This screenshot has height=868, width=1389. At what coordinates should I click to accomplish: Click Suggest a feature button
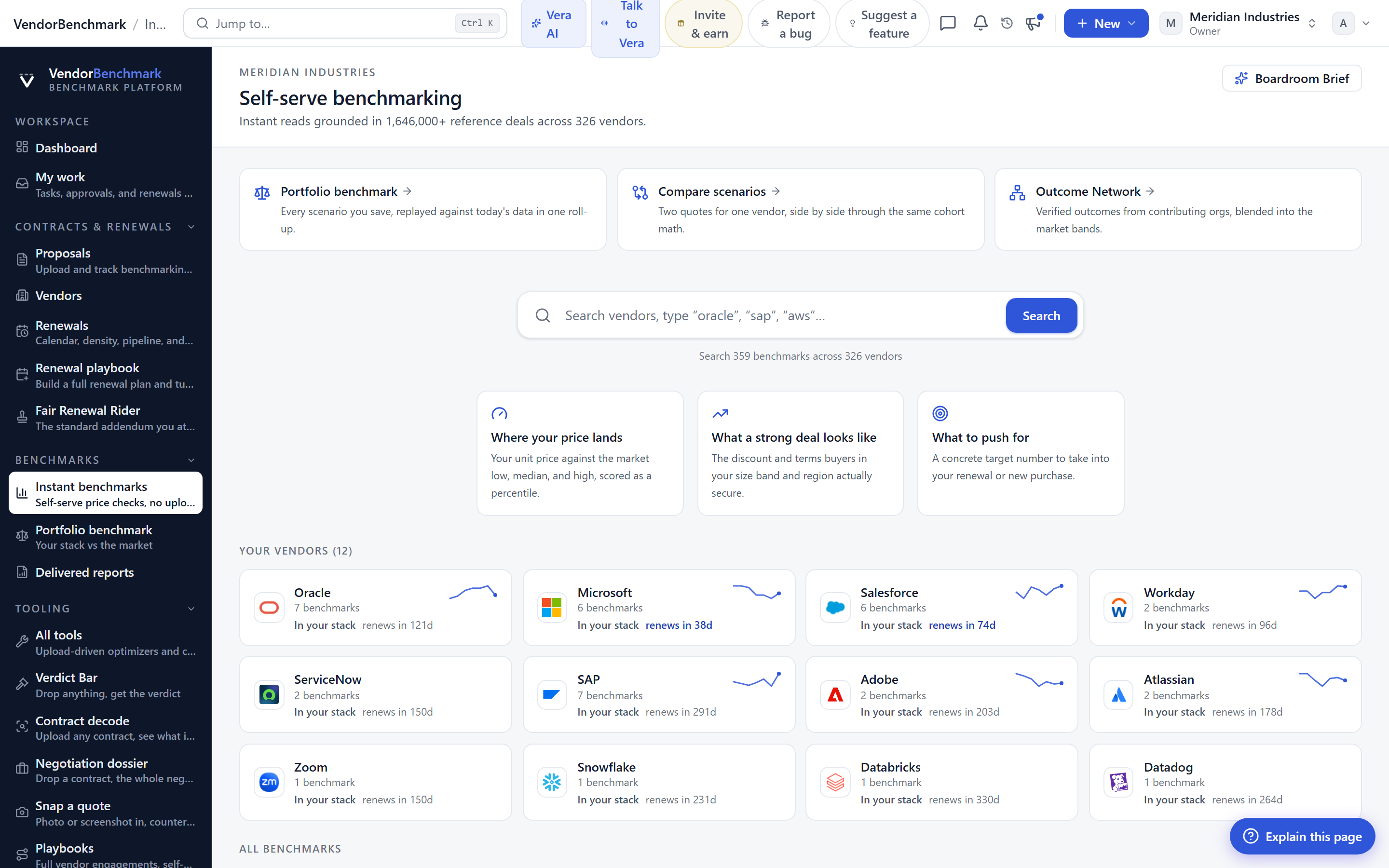pyautogui.click(x=882, y=24)
